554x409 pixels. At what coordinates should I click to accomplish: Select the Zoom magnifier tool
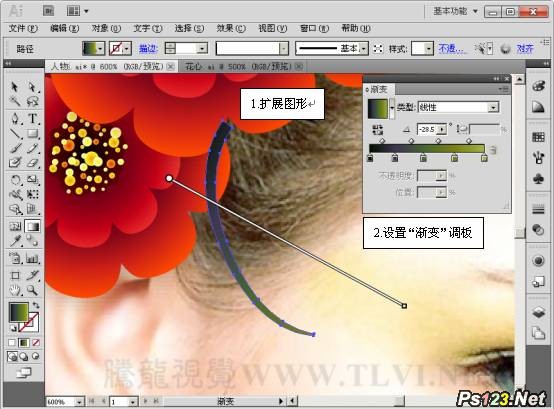(32, 290)
